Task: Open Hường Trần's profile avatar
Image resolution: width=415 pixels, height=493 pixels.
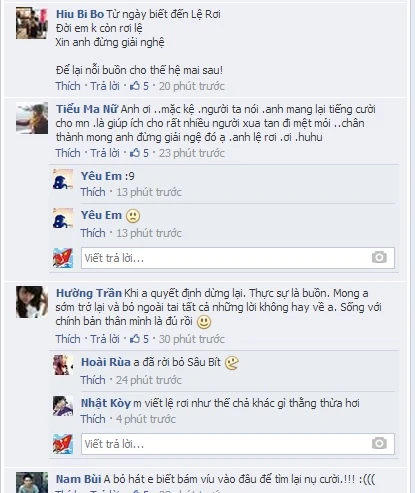Action: (x=32, y=302)
